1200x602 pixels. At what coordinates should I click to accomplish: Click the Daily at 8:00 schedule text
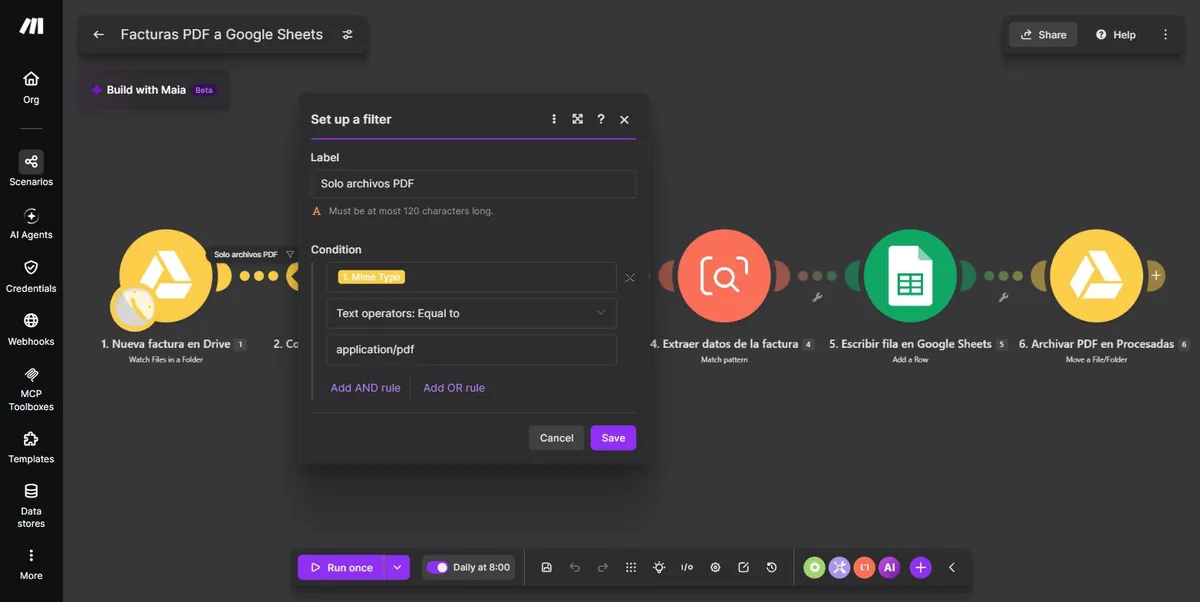pos(481,567)
